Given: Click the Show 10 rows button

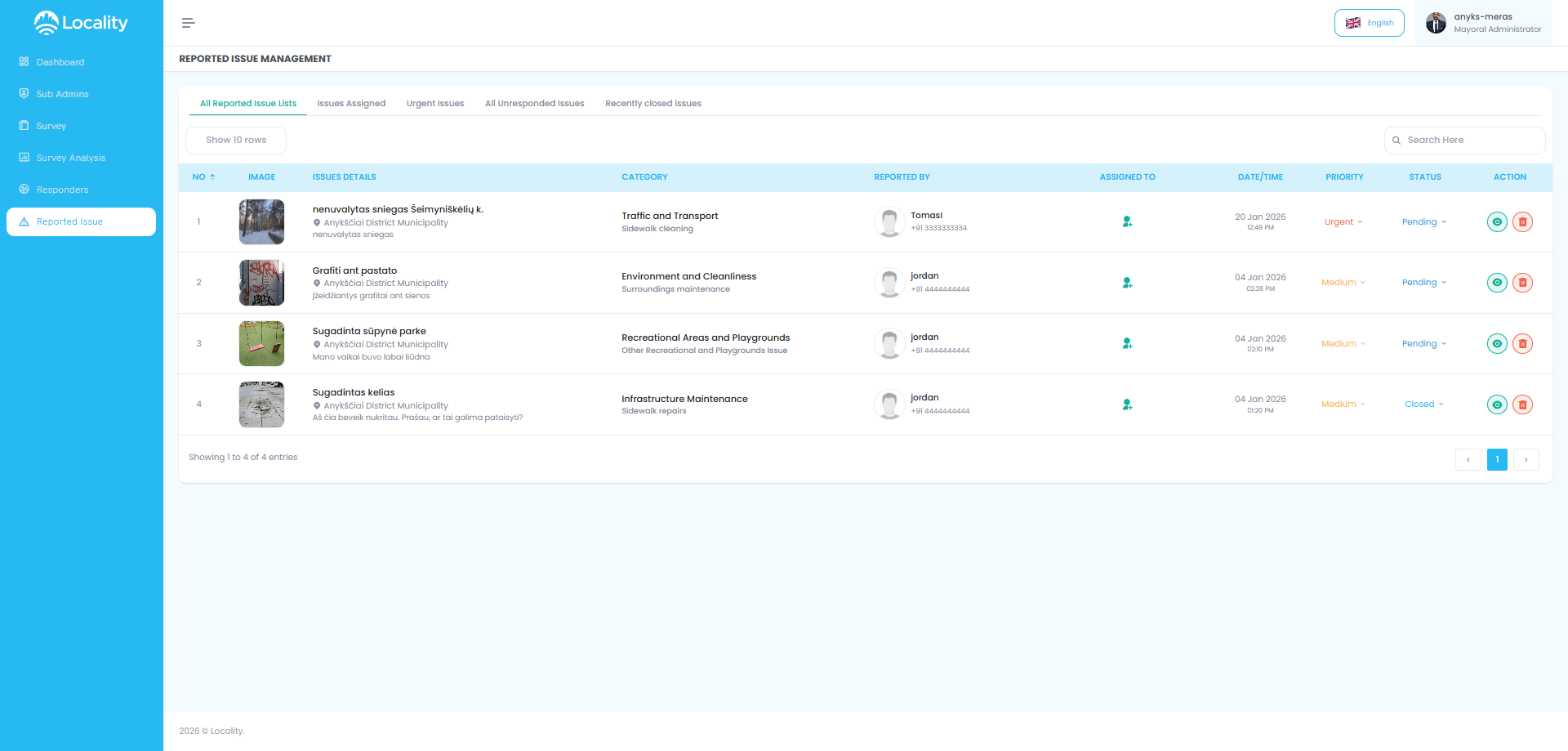Looking at the screenshot, I should click(x=235, y=140).
